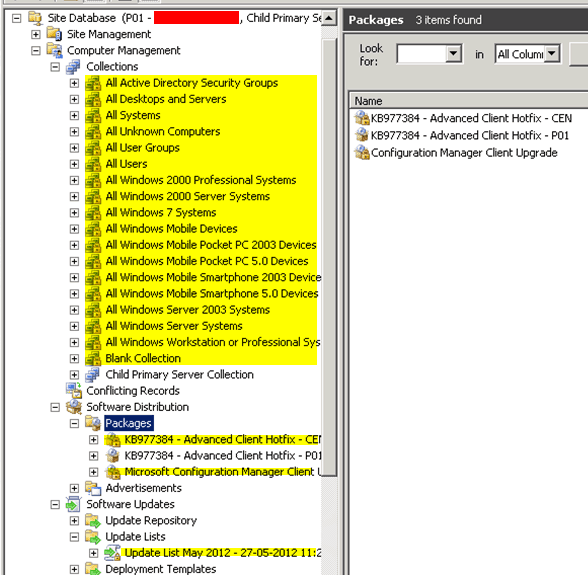
Task: Expand All Active Directory Security Groups
Action: coord(74,83)
